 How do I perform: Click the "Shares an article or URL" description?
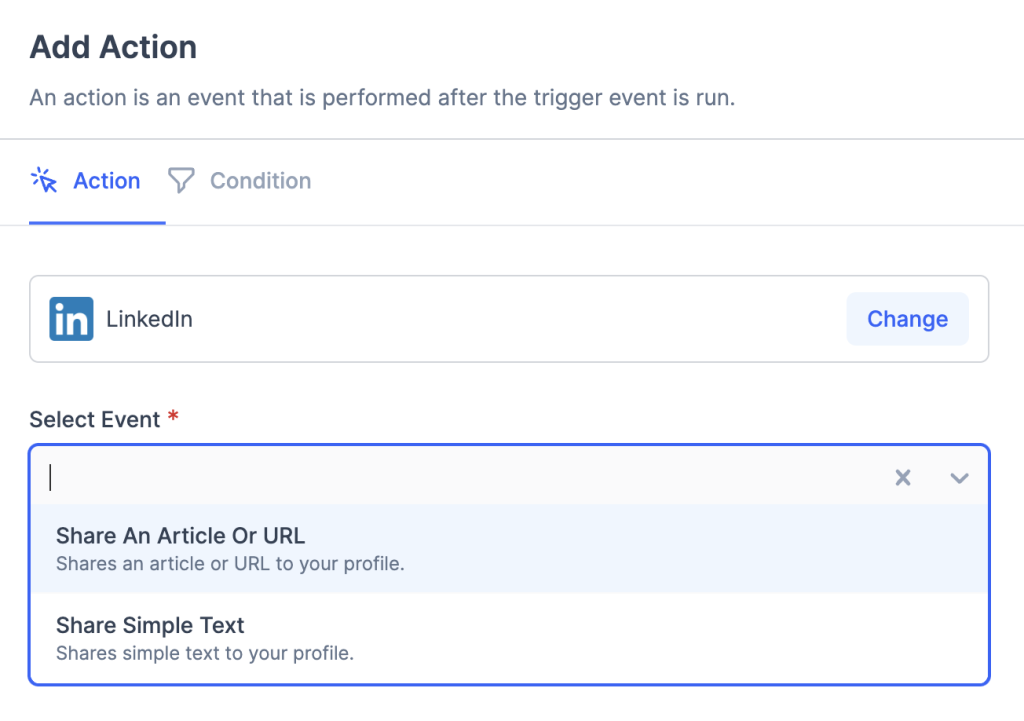pyautogui.click(x=230, y=564)
